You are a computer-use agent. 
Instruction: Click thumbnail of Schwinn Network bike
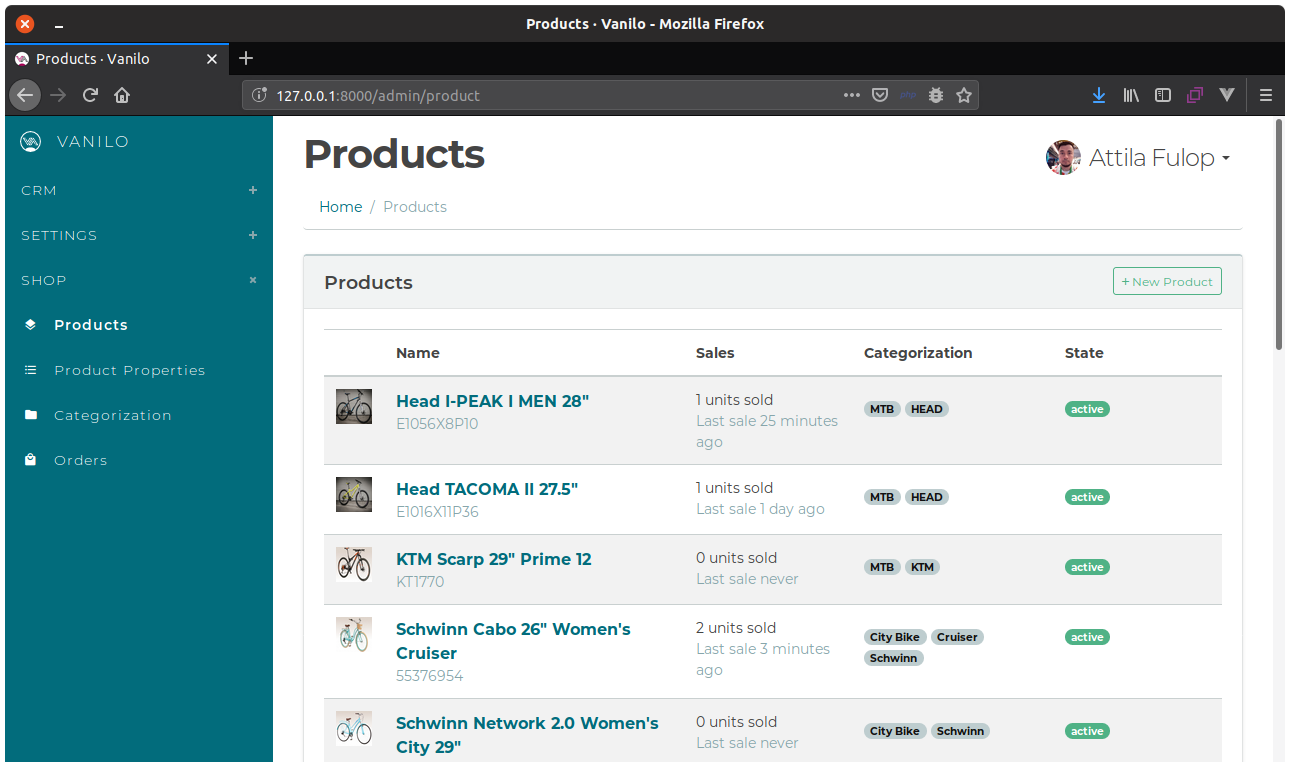(354, 728)
